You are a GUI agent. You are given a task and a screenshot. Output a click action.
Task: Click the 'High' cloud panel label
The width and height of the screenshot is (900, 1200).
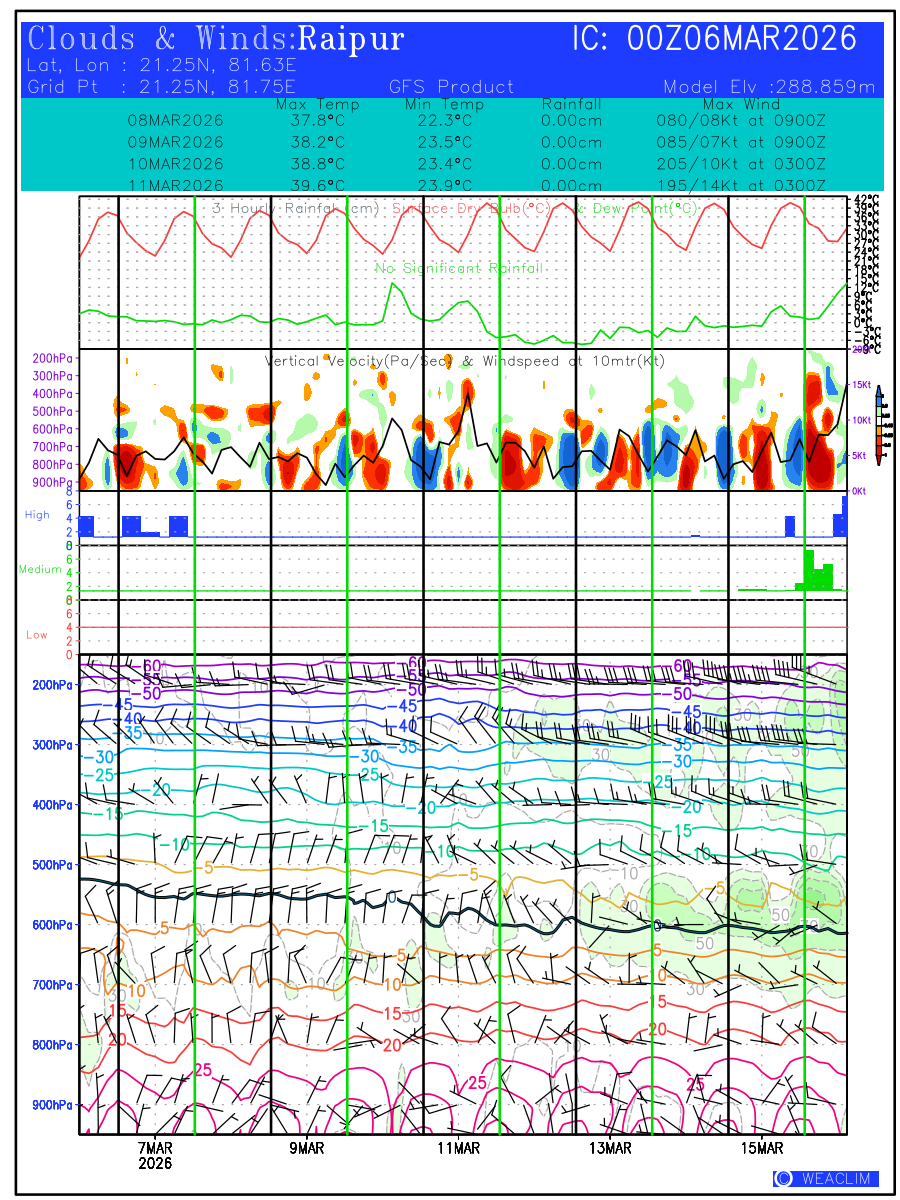tap(37, 514)
